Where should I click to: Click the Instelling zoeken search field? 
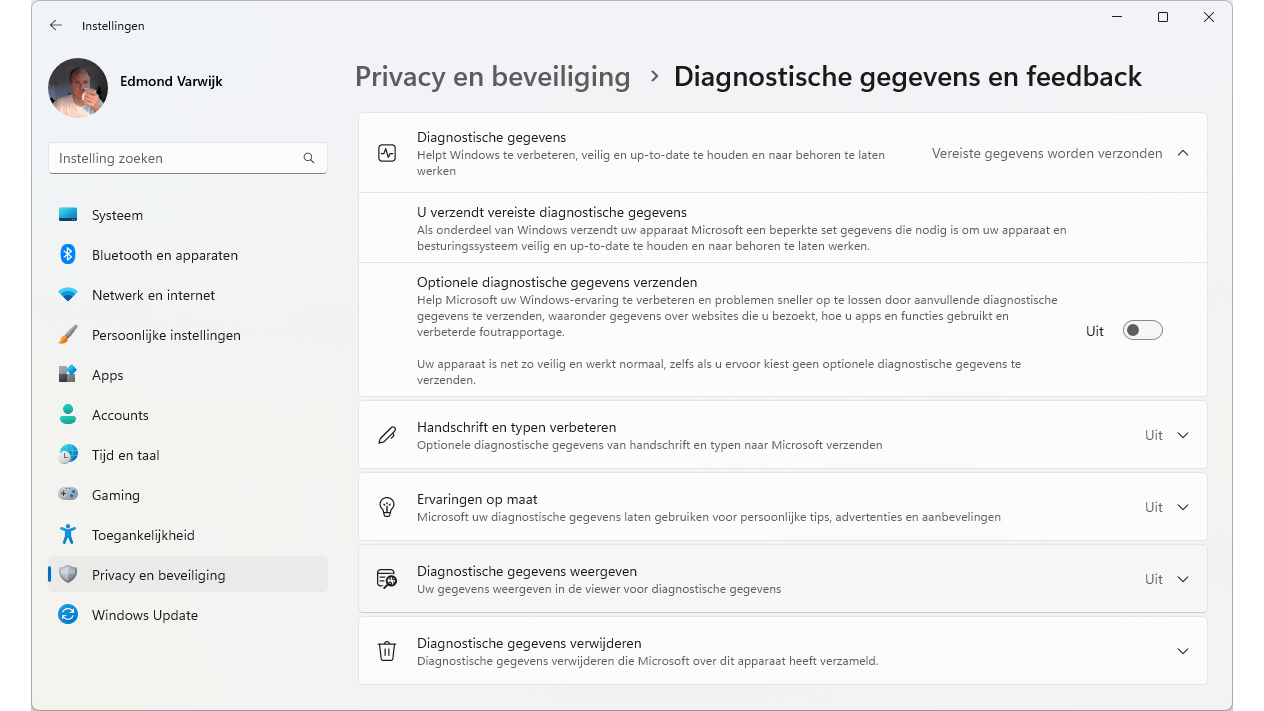pos(178,158)
